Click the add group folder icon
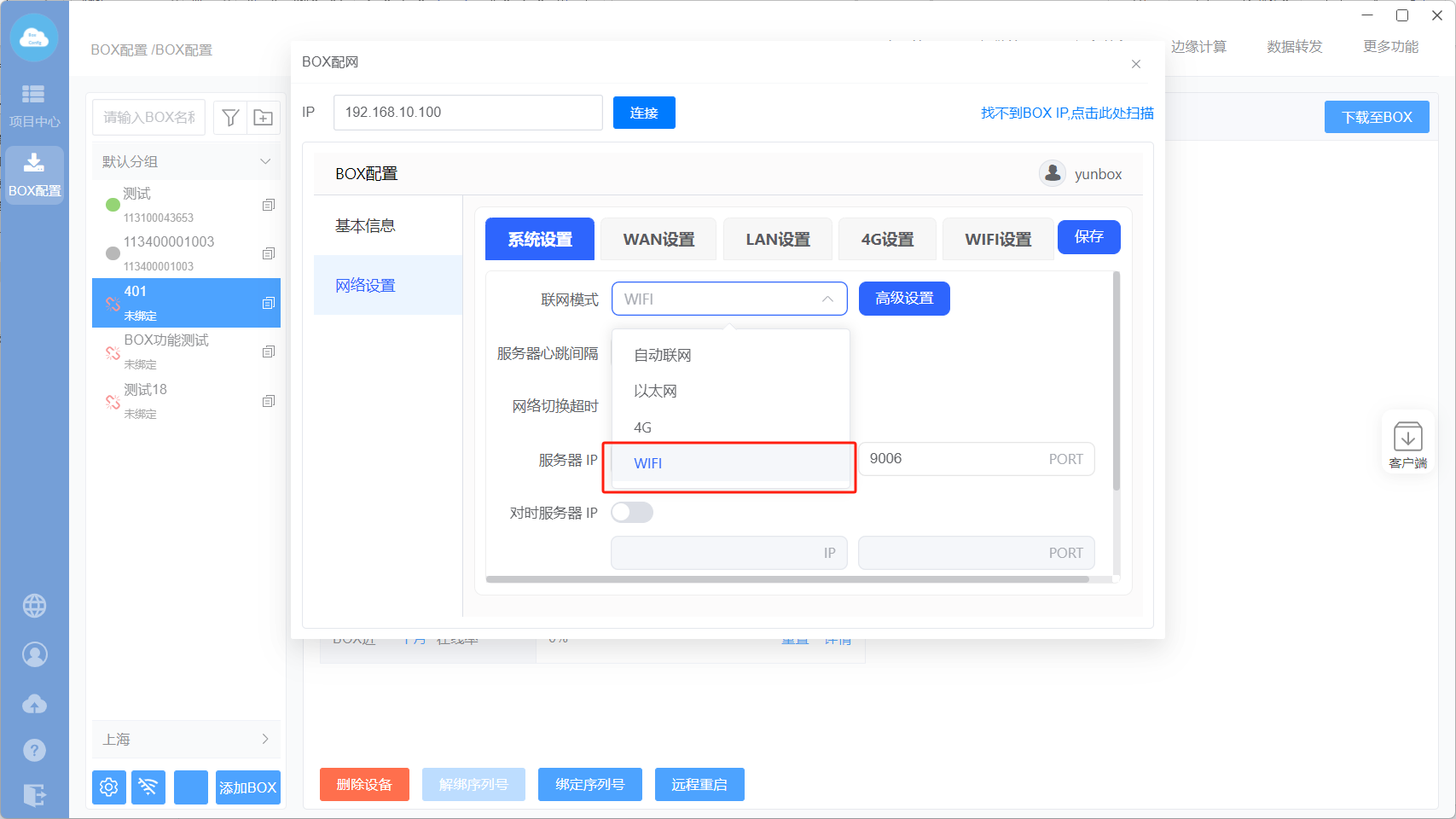 [264, 118]
